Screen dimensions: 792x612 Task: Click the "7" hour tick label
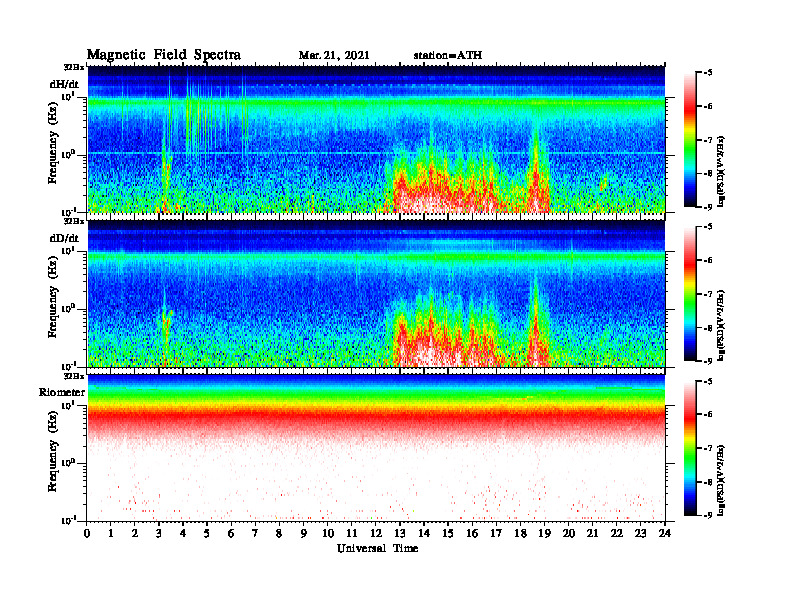point(255,534)
